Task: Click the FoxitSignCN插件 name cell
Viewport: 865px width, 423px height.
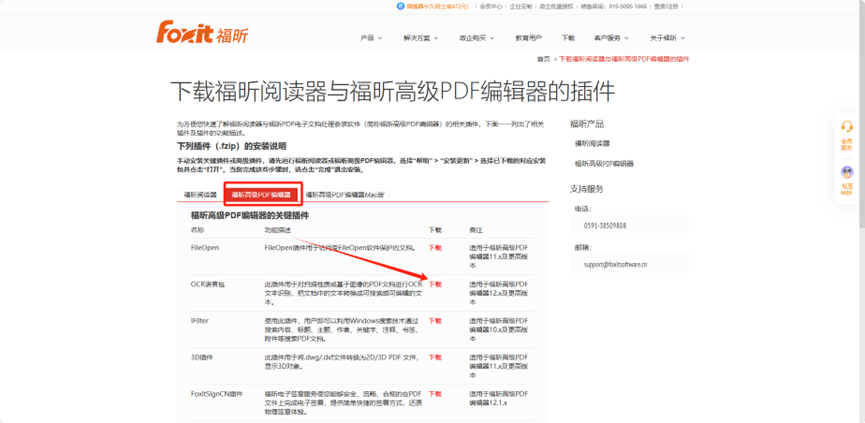Action: tap(217, 394)
